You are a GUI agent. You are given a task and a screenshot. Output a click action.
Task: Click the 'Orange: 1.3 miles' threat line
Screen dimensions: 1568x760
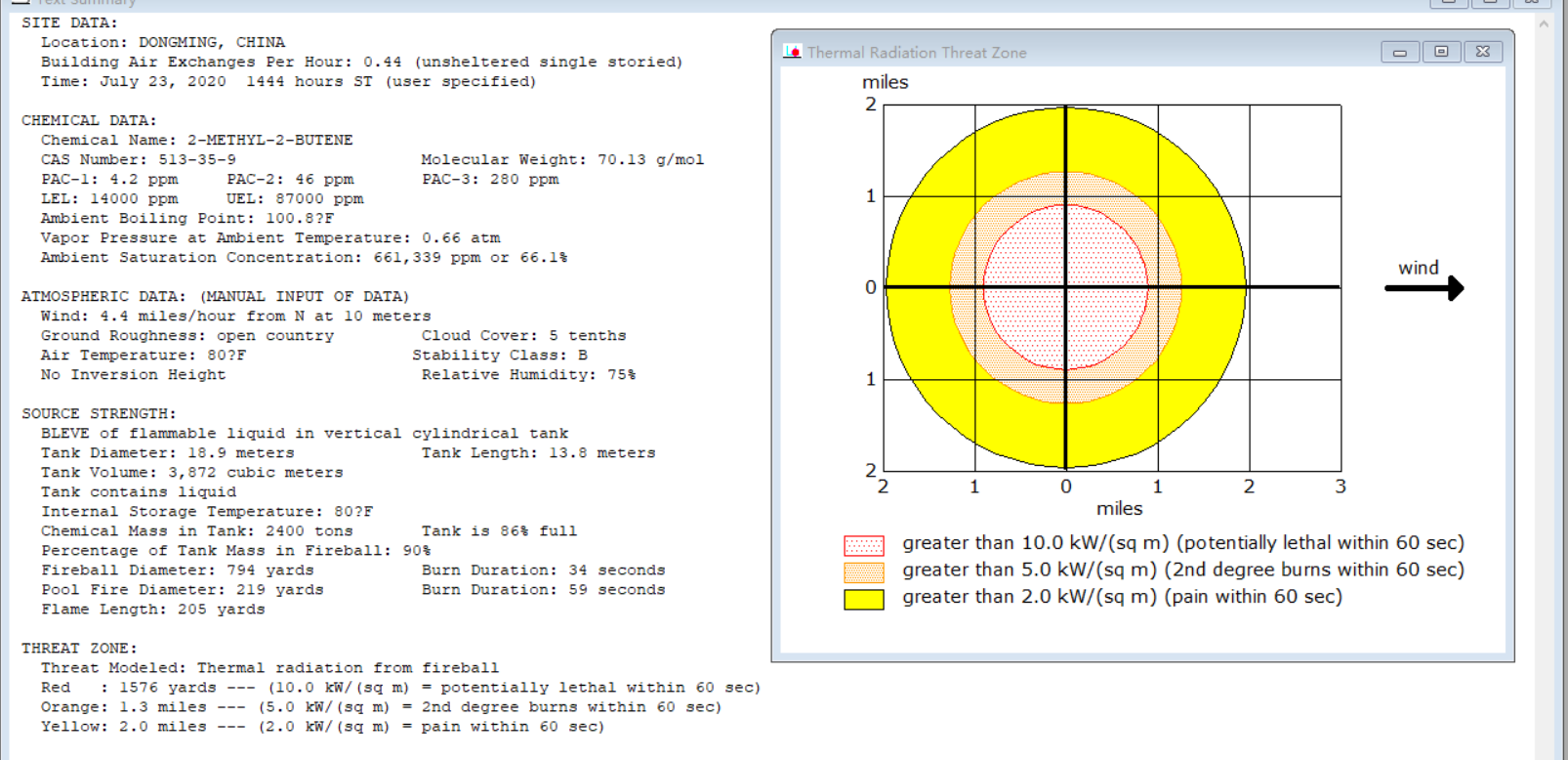(x=382, y=706)
